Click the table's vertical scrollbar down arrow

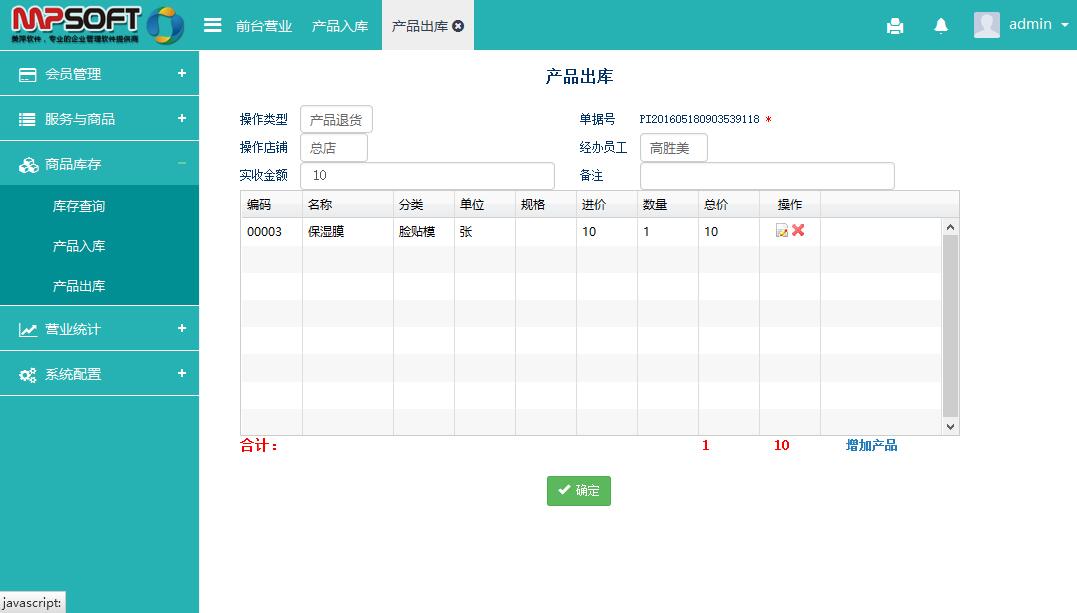pyautogui.click(x=950, y=426)
